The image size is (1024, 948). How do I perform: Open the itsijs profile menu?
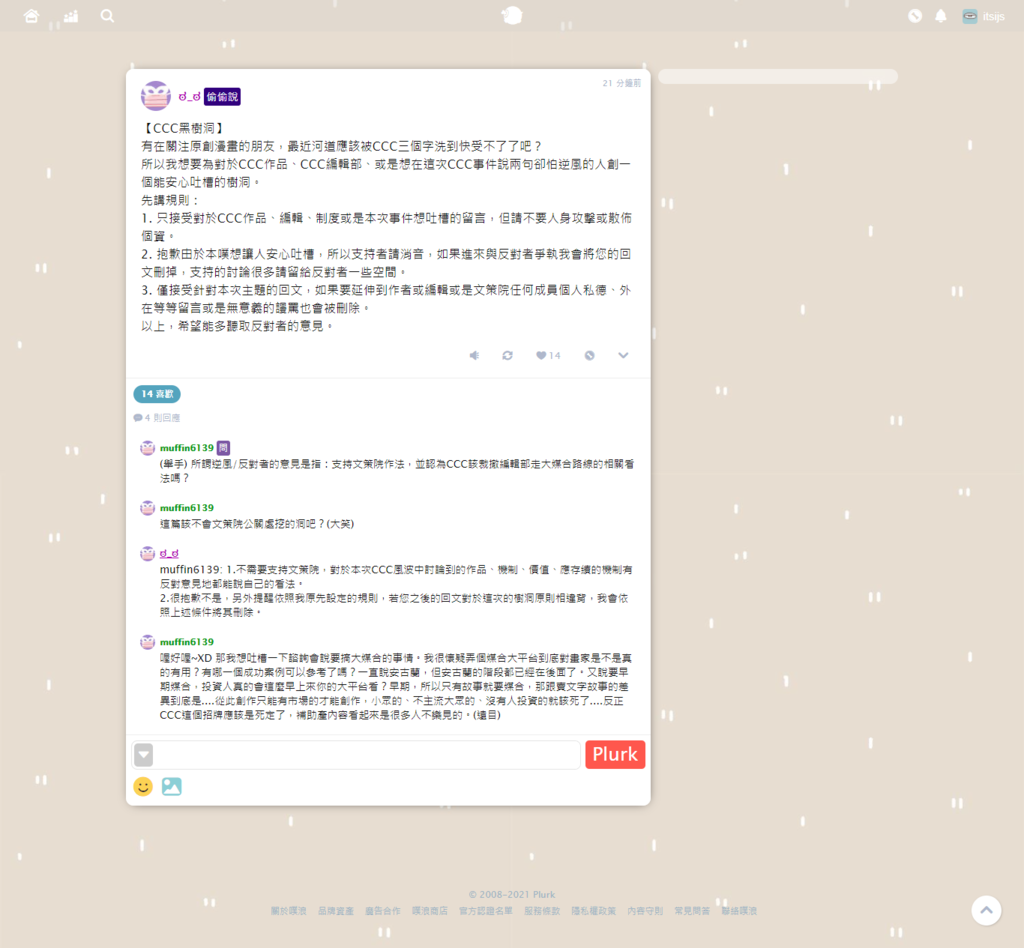pyautogui.click(x=984, y=16)
